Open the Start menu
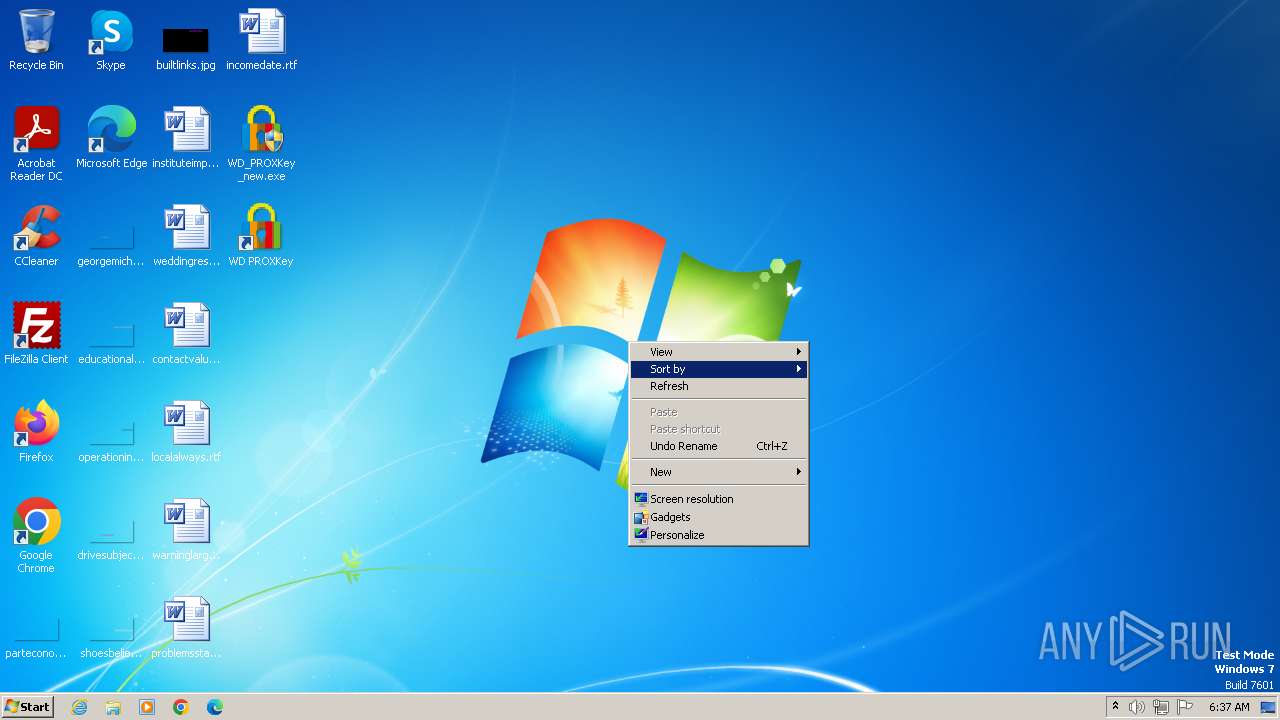The height and width of the screenshot is (720, 1280). click(x=28, y=707)
